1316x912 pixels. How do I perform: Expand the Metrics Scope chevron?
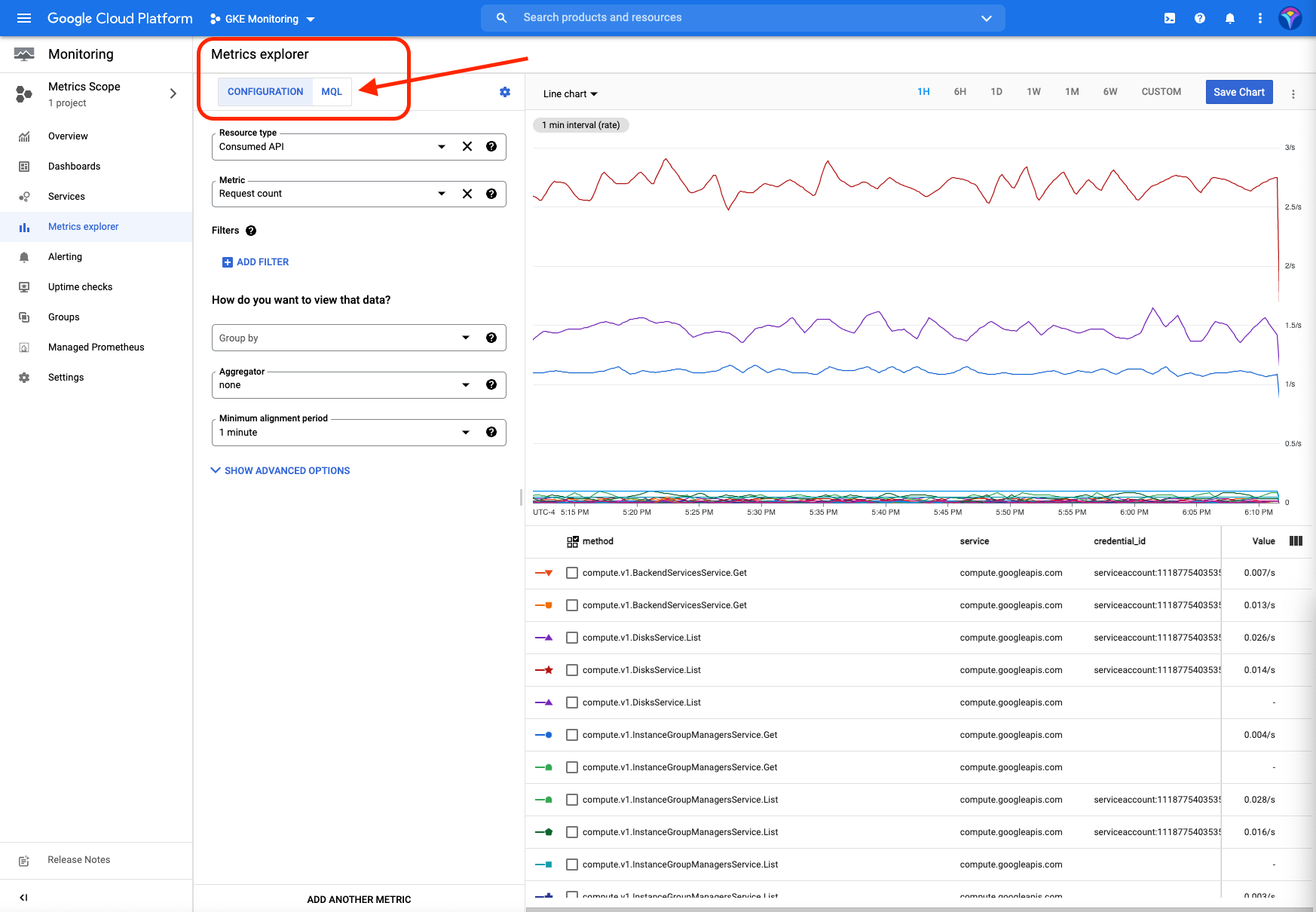[173, 93]
